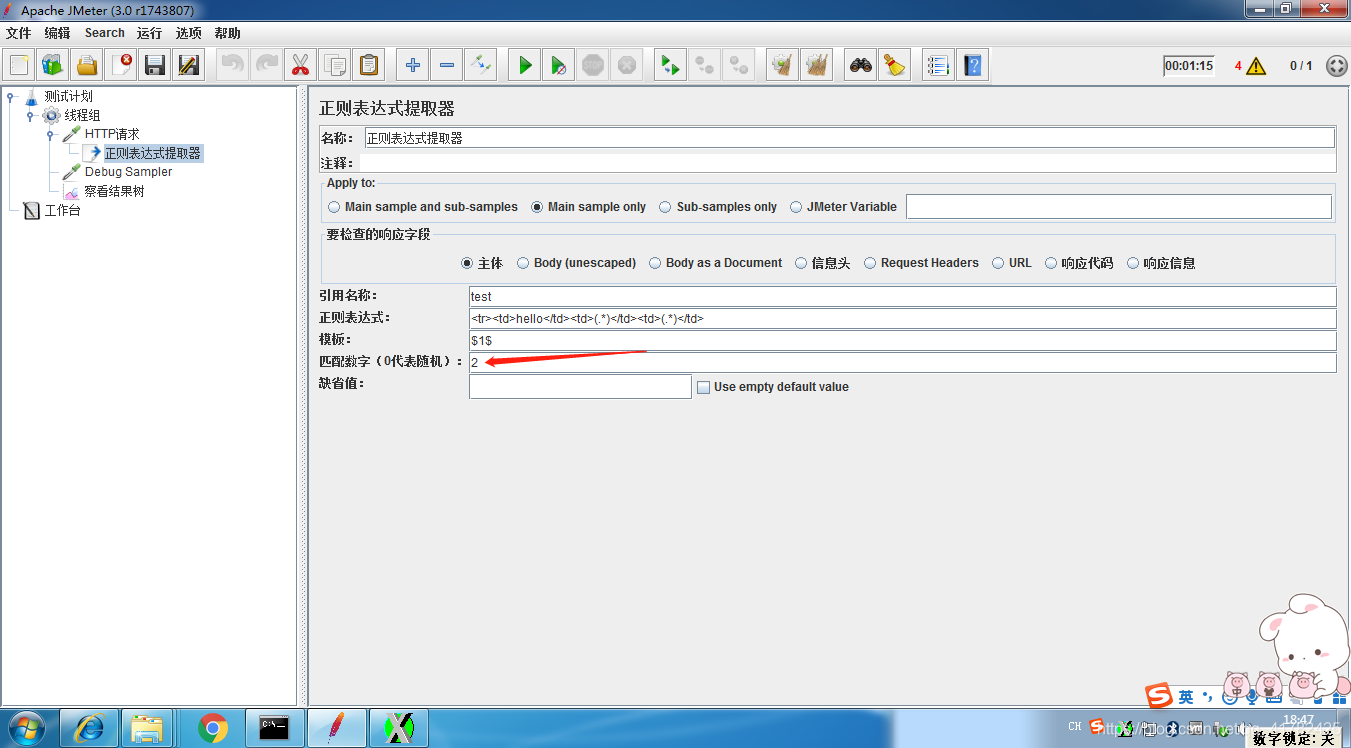Select Main sample only radio
The image size is (1351, 748).
click(538, 207)
